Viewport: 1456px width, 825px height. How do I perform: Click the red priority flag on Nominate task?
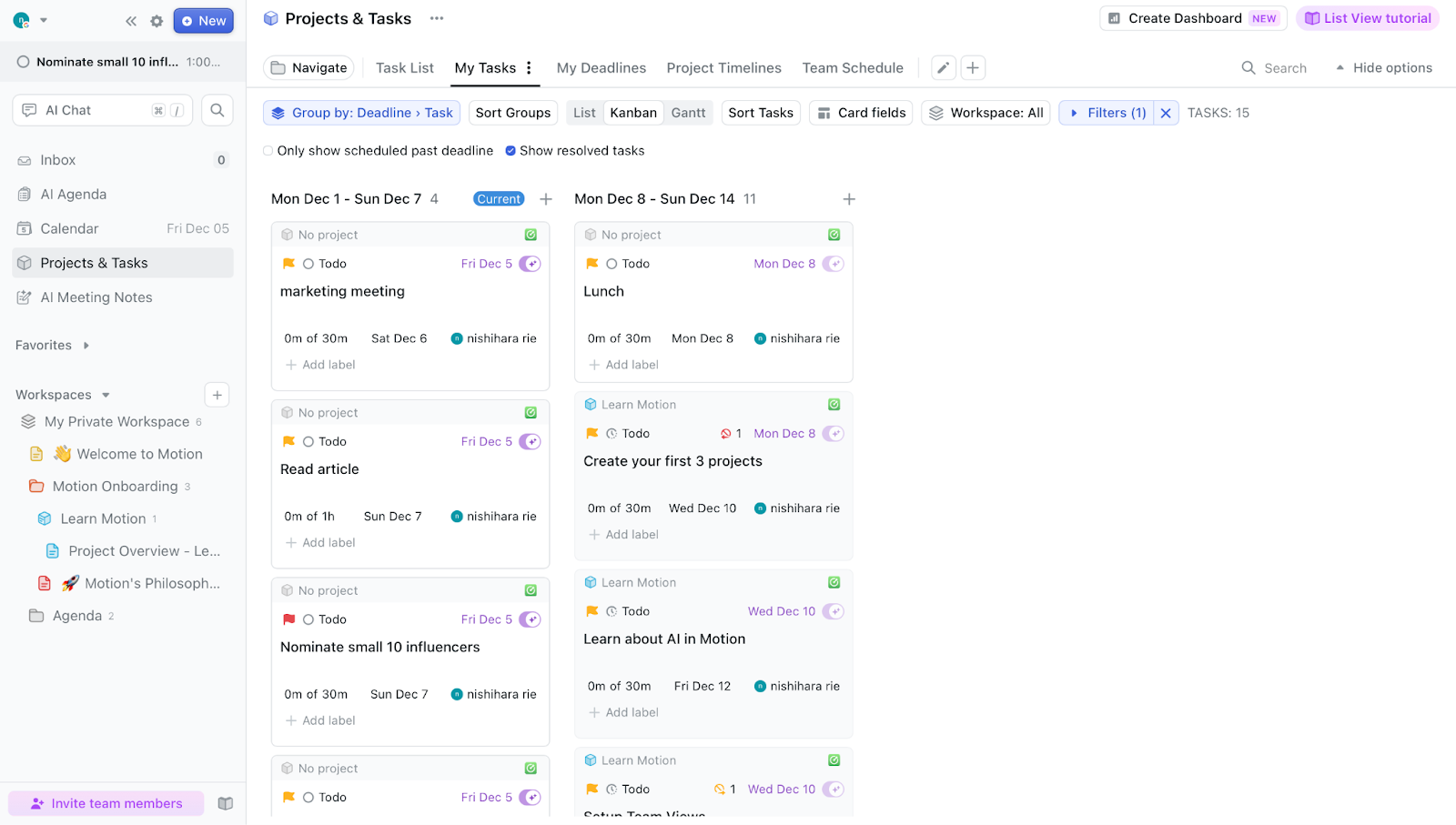[x=289, y=619]
